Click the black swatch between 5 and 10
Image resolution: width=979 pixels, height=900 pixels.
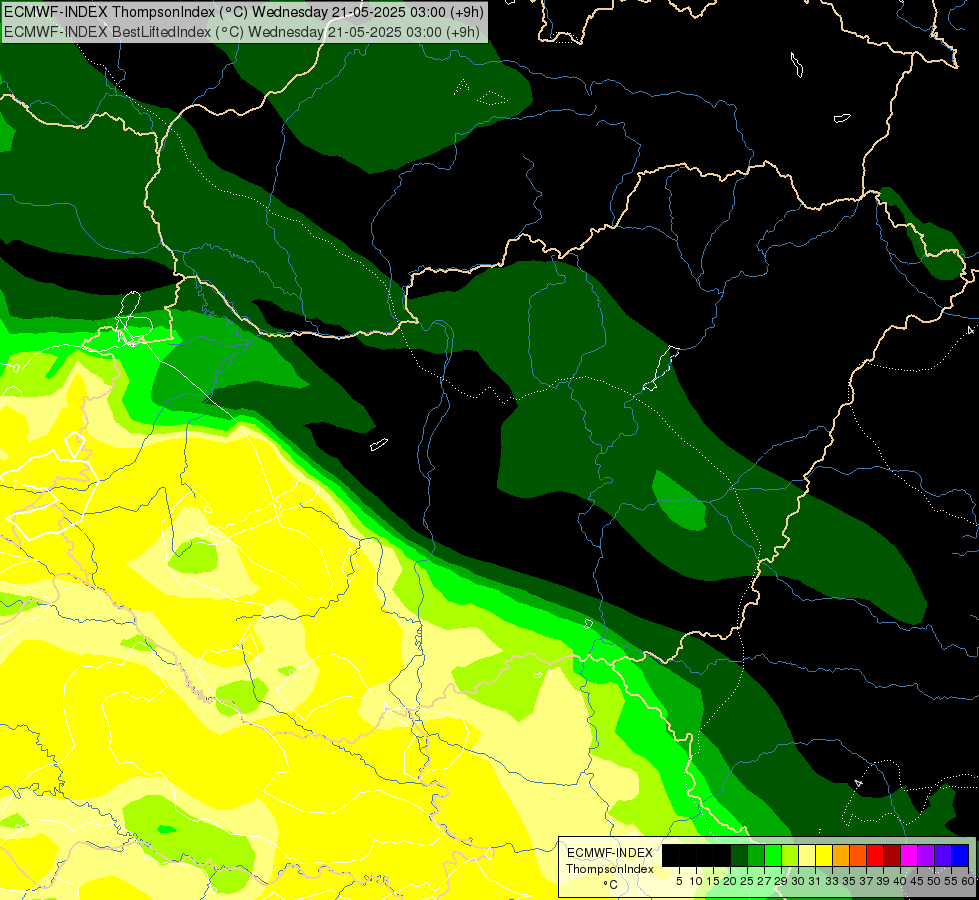click(x=687, y=855)
